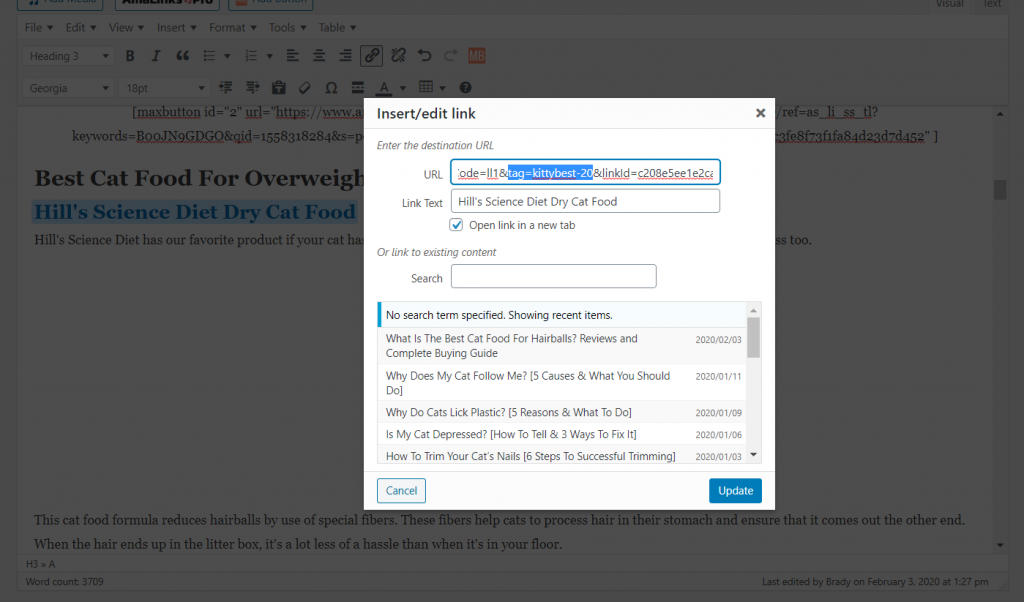
Task: Select the Is My Cat Depressed post
Action: 562,434
